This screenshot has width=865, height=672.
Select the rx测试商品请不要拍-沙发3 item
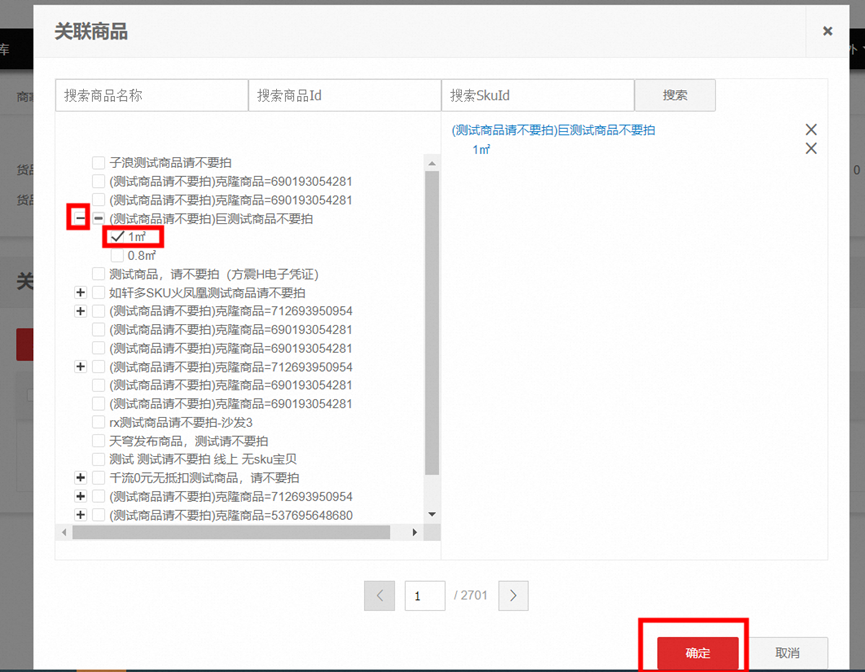point(99,423)
